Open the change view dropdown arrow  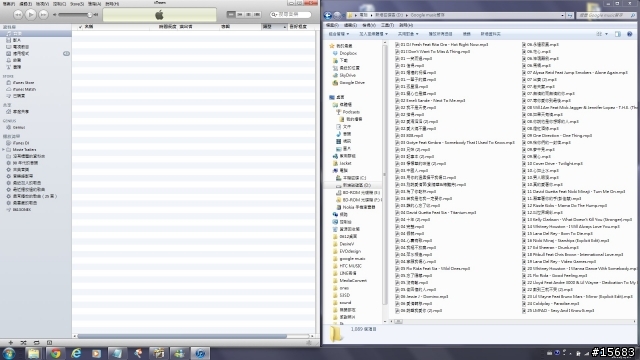point(607,34)
